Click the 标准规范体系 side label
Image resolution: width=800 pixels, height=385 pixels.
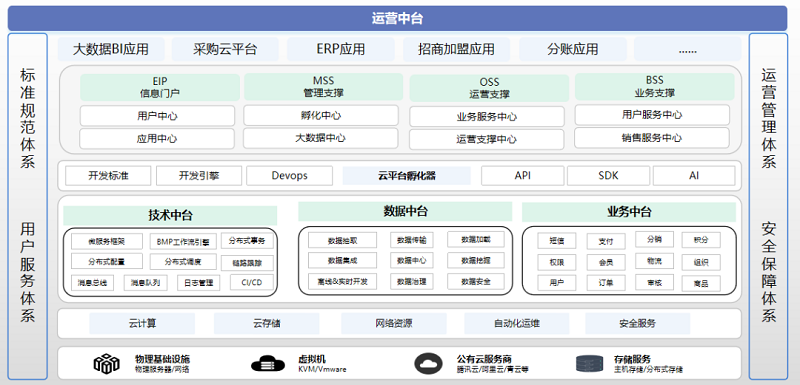pyautogui.click(x=28, y=118)
